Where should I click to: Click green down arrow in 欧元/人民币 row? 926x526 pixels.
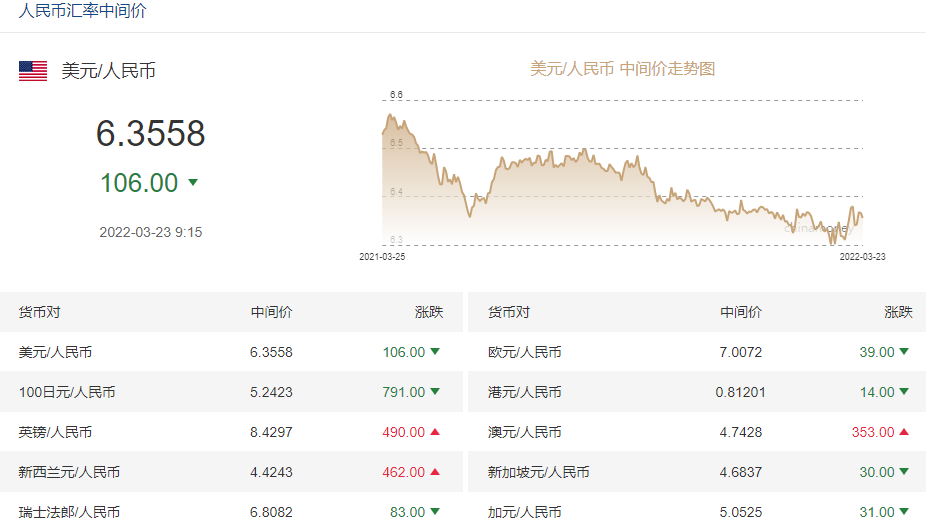tap(904, 352)
